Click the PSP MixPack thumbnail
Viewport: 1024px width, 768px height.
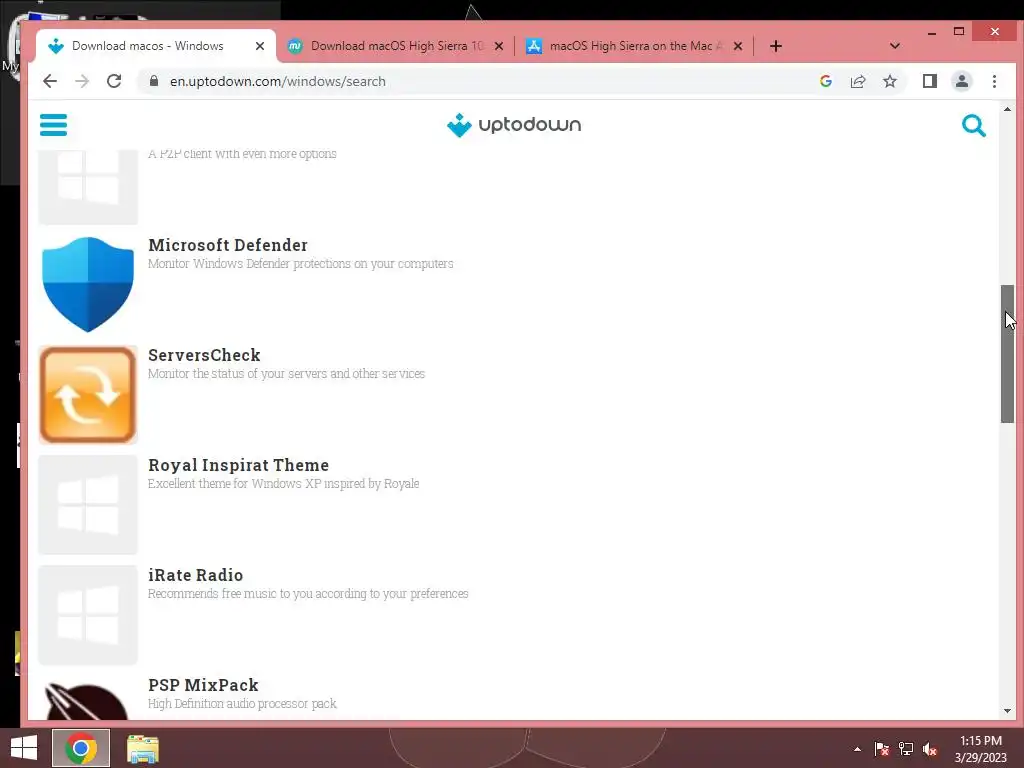click(x=88, y=699)
